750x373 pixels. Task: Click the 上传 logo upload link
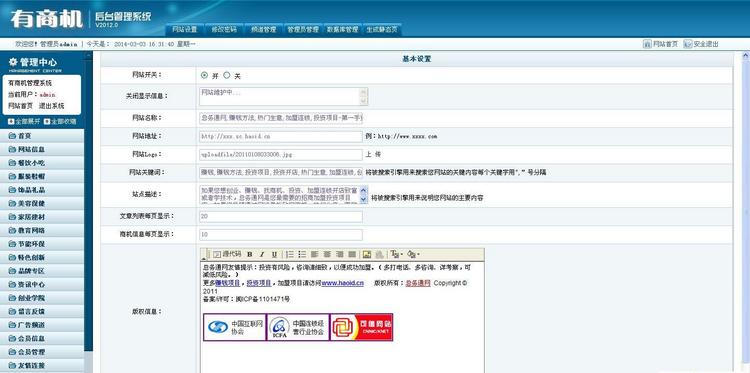[x=373, y=154]
